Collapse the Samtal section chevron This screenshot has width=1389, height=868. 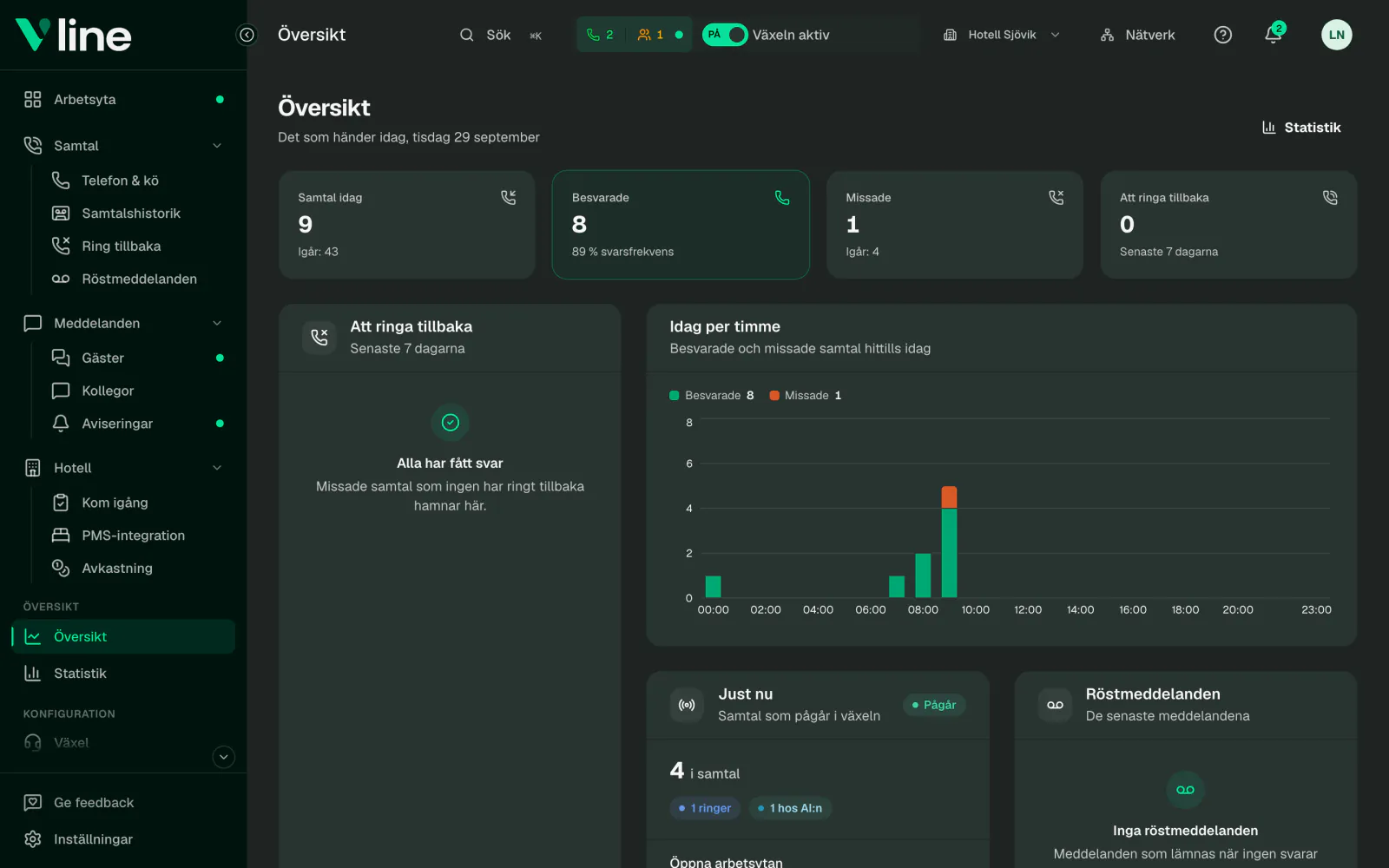pos(217,146)
